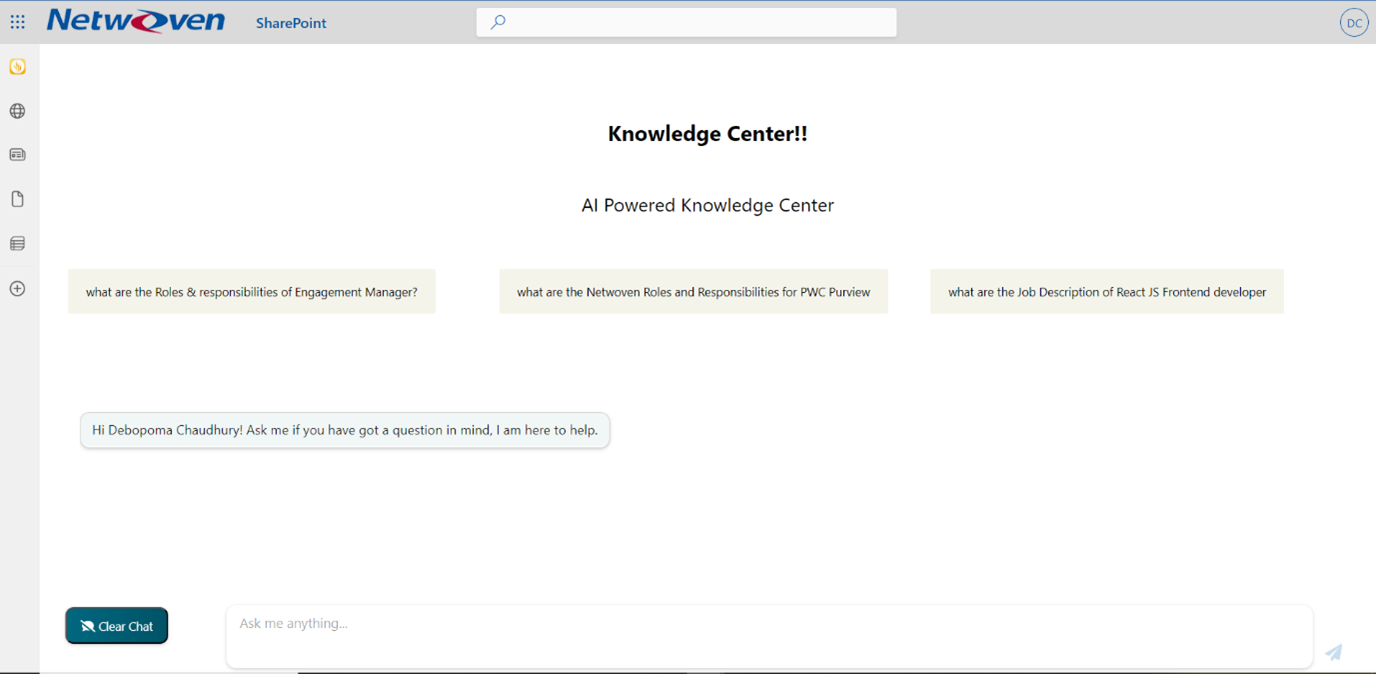Click the greeting message bubble

tap(344, 430)
